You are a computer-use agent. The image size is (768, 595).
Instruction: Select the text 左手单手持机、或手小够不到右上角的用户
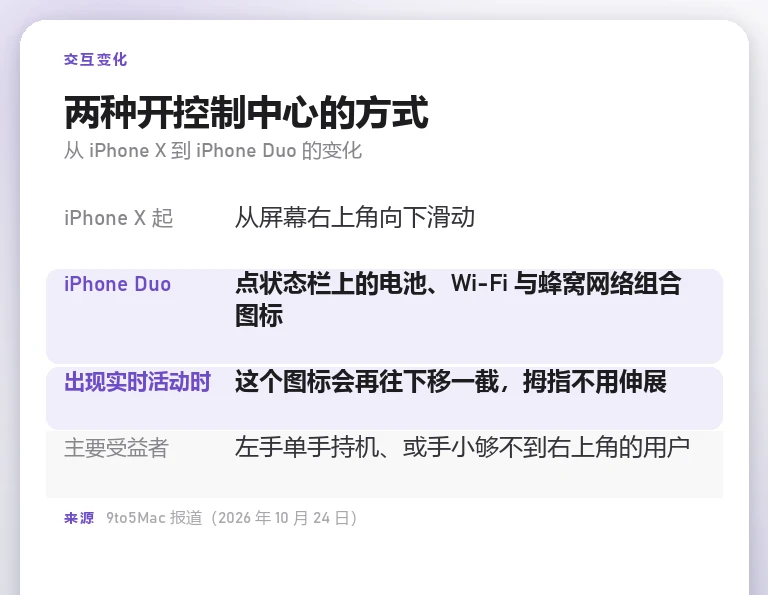tap(462, 447)
